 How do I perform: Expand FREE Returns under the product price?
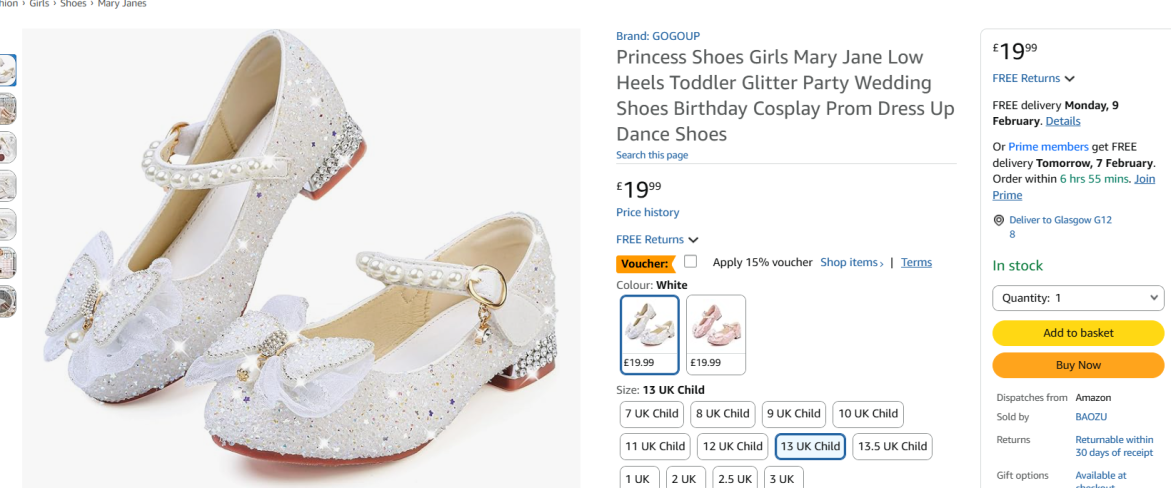(x=657, y=240)
